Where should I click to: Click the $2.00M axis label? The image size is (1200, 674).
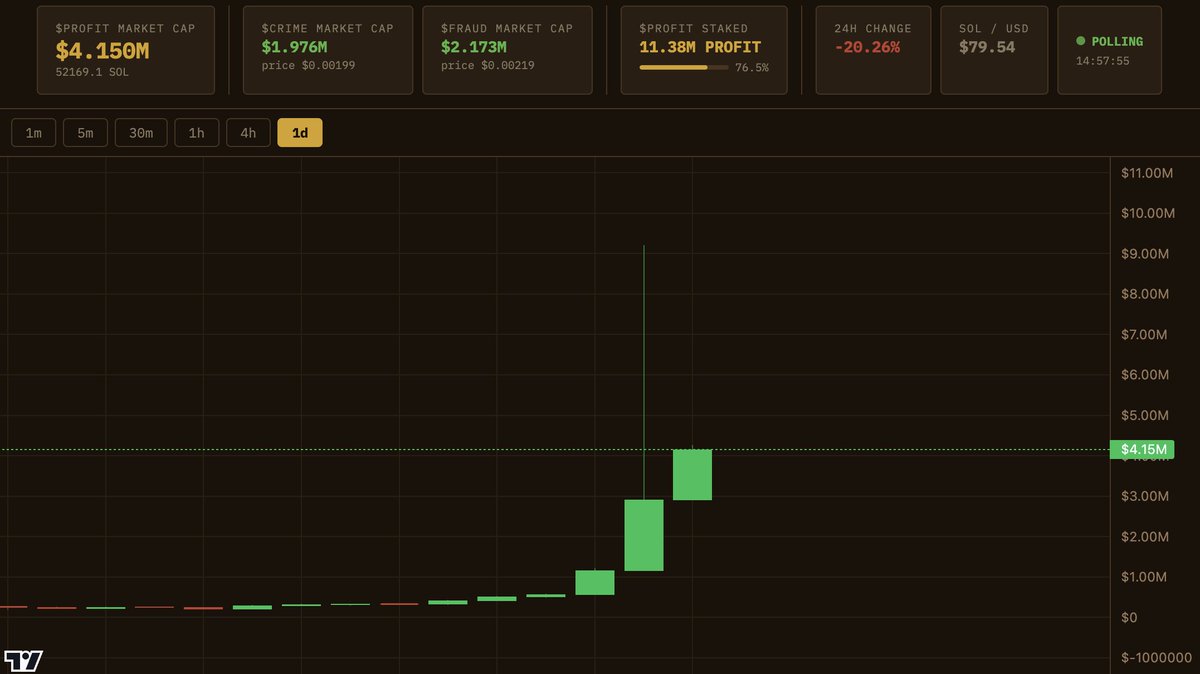click(x=1144, y=537)
